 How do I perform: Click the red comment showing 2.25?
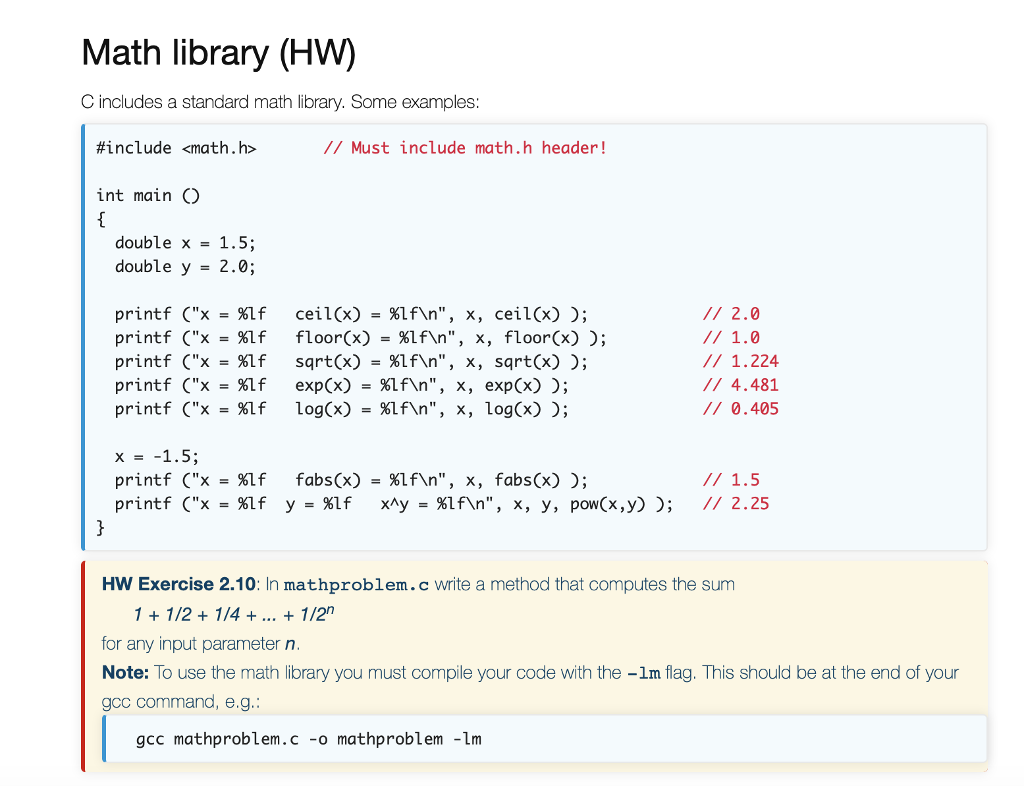(x=736, y=503)
